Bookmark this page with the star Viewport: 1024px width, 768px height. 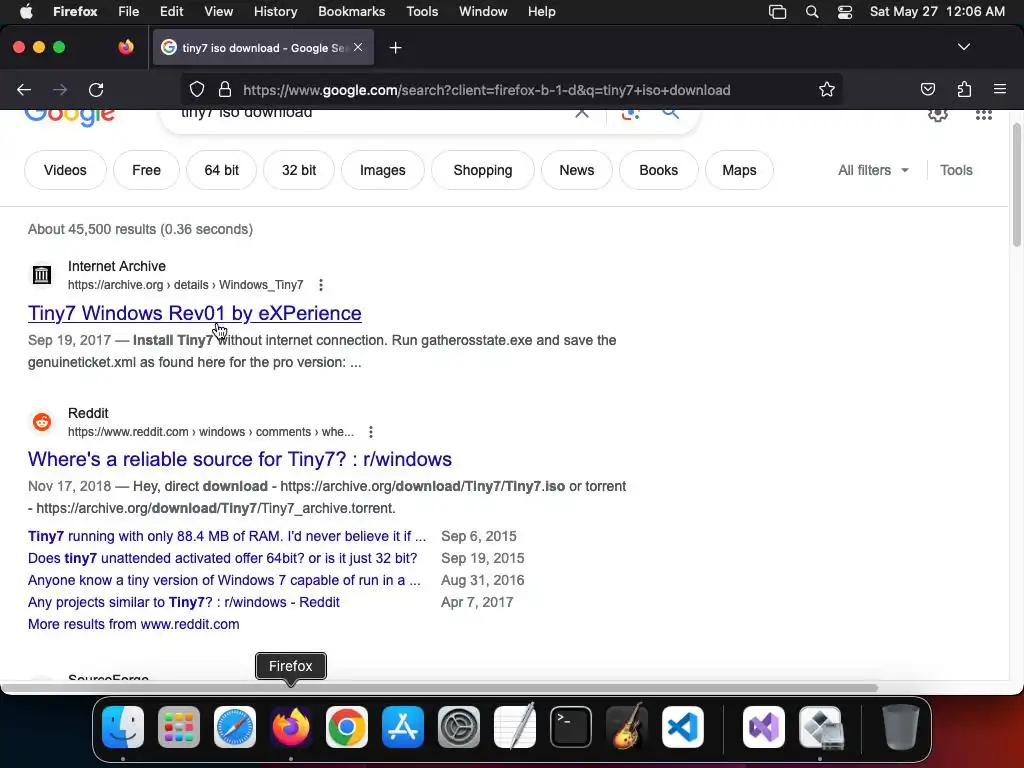coord(827,90)
